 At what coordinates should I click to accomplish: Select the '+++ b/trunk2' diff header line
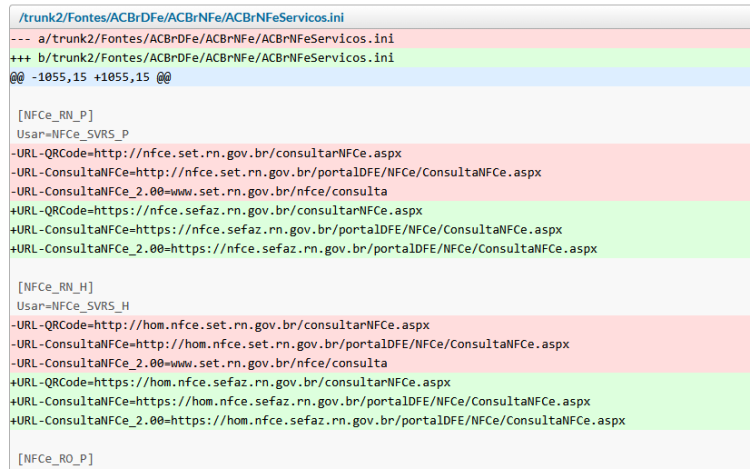point(380,57)
